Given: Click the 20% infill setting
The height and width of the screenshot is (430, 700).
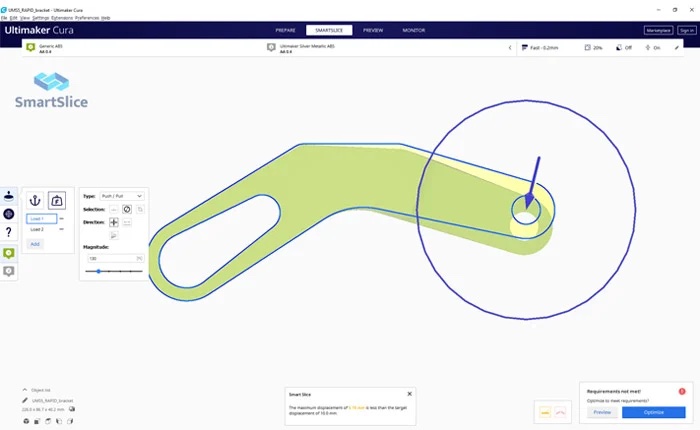Looking at the screenshot, I should coord(593,48).
